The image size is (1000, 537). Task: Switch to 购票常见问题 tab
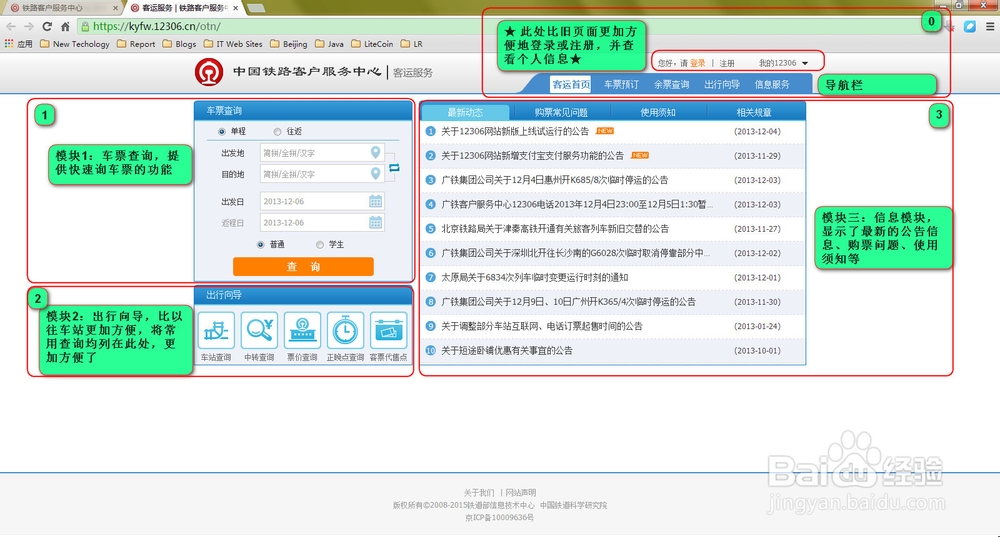coord(561,112)
